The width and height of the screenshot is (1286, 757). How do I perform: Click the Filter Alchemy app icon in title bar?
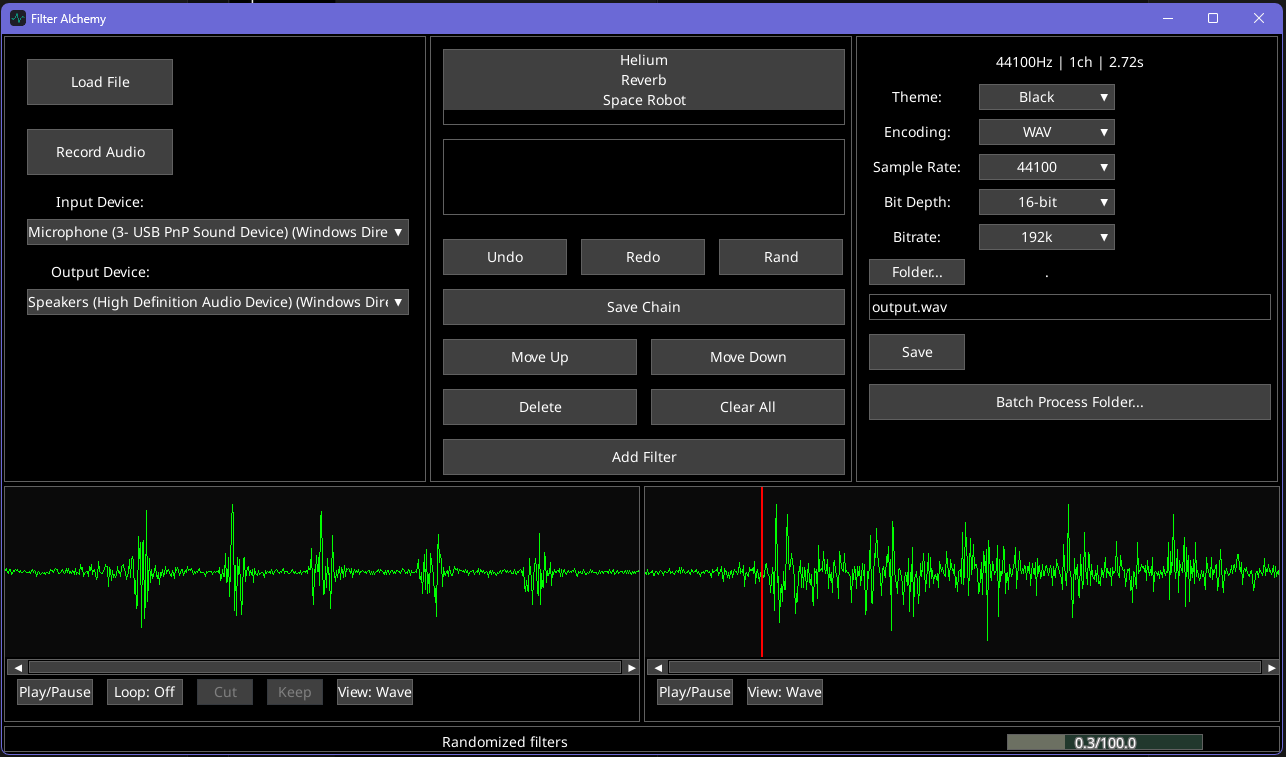coord(17,18)
